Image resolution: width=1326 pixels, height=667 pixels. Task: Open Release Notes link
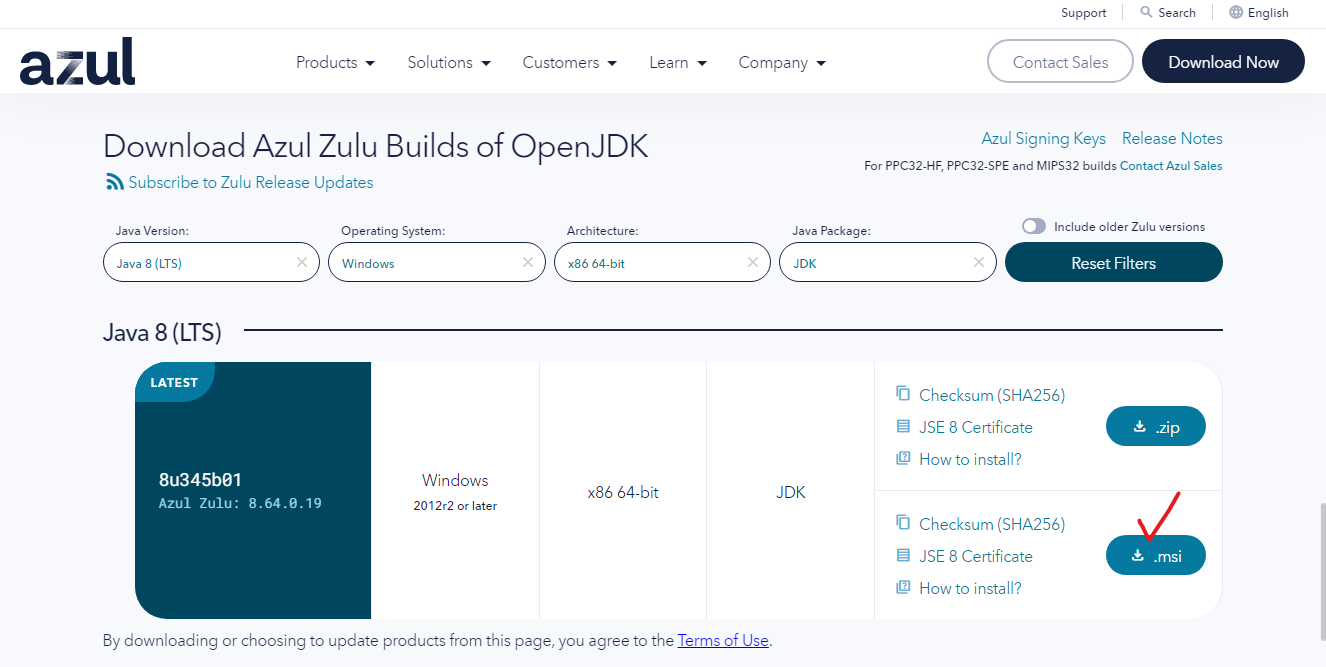(1172, 138)
